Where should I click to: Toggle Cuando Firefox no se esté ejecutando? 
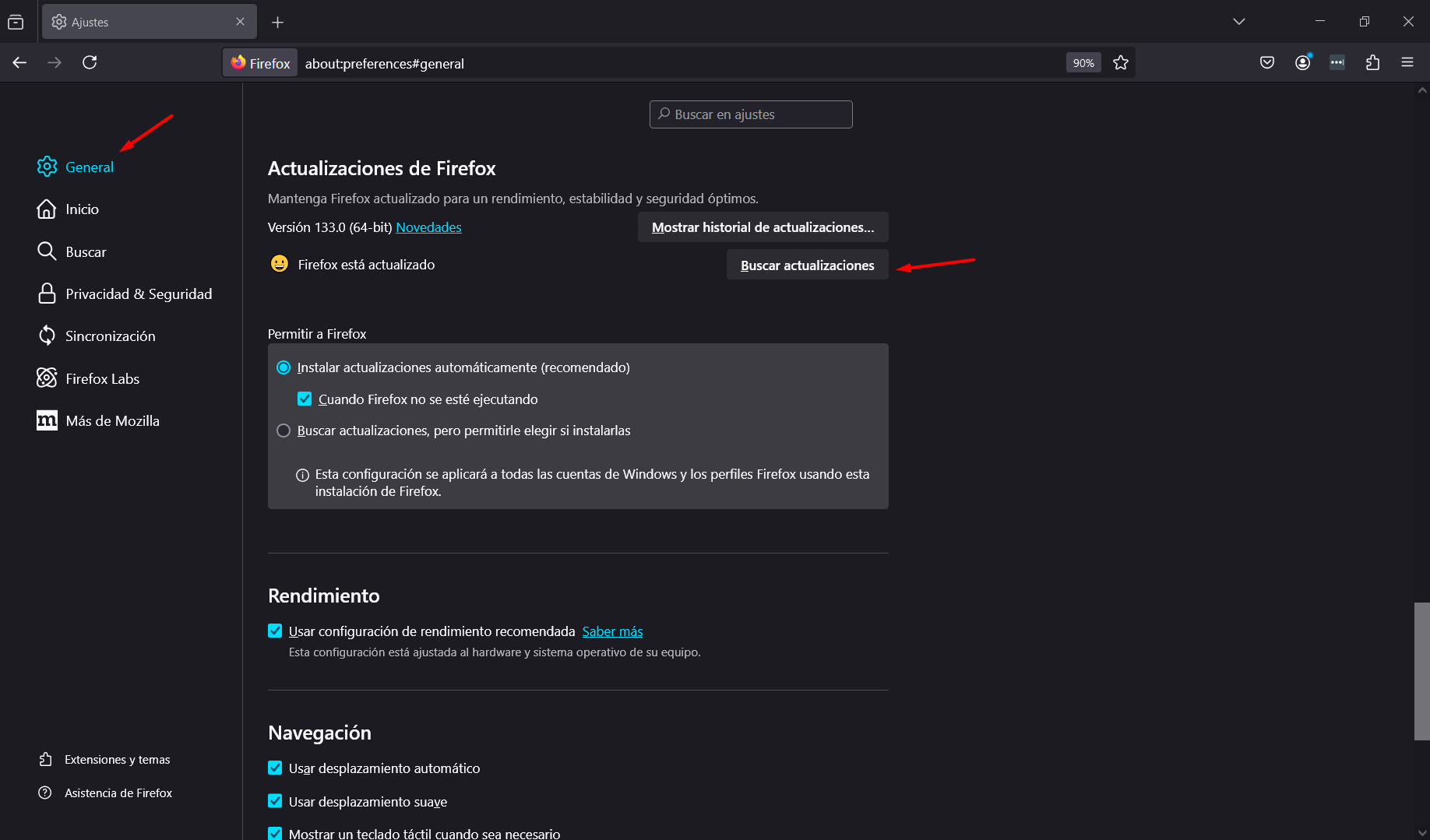pos(305,399)
